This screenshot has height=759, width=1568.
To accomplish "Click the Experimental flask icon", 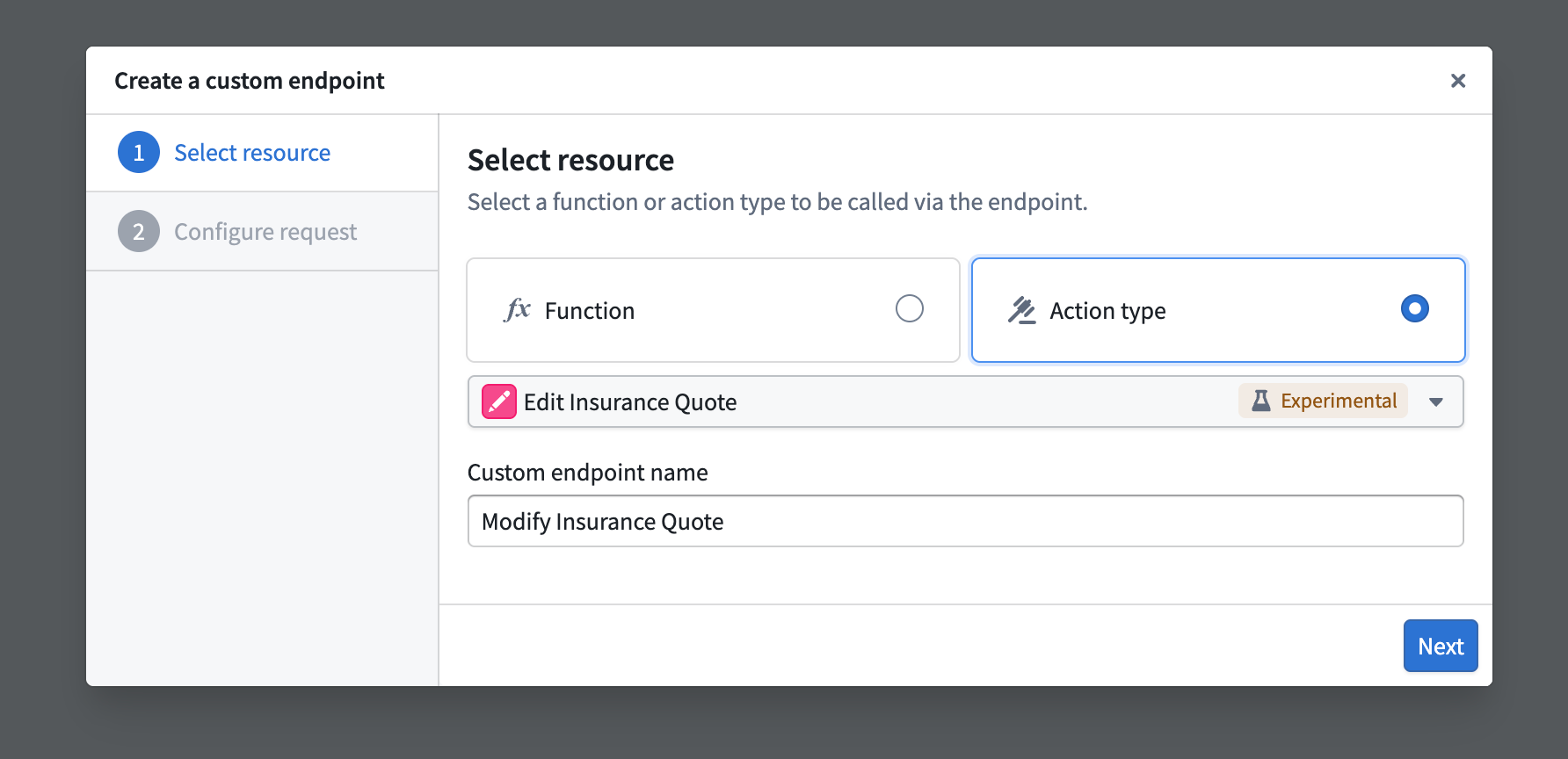I will pos(1260,401).
